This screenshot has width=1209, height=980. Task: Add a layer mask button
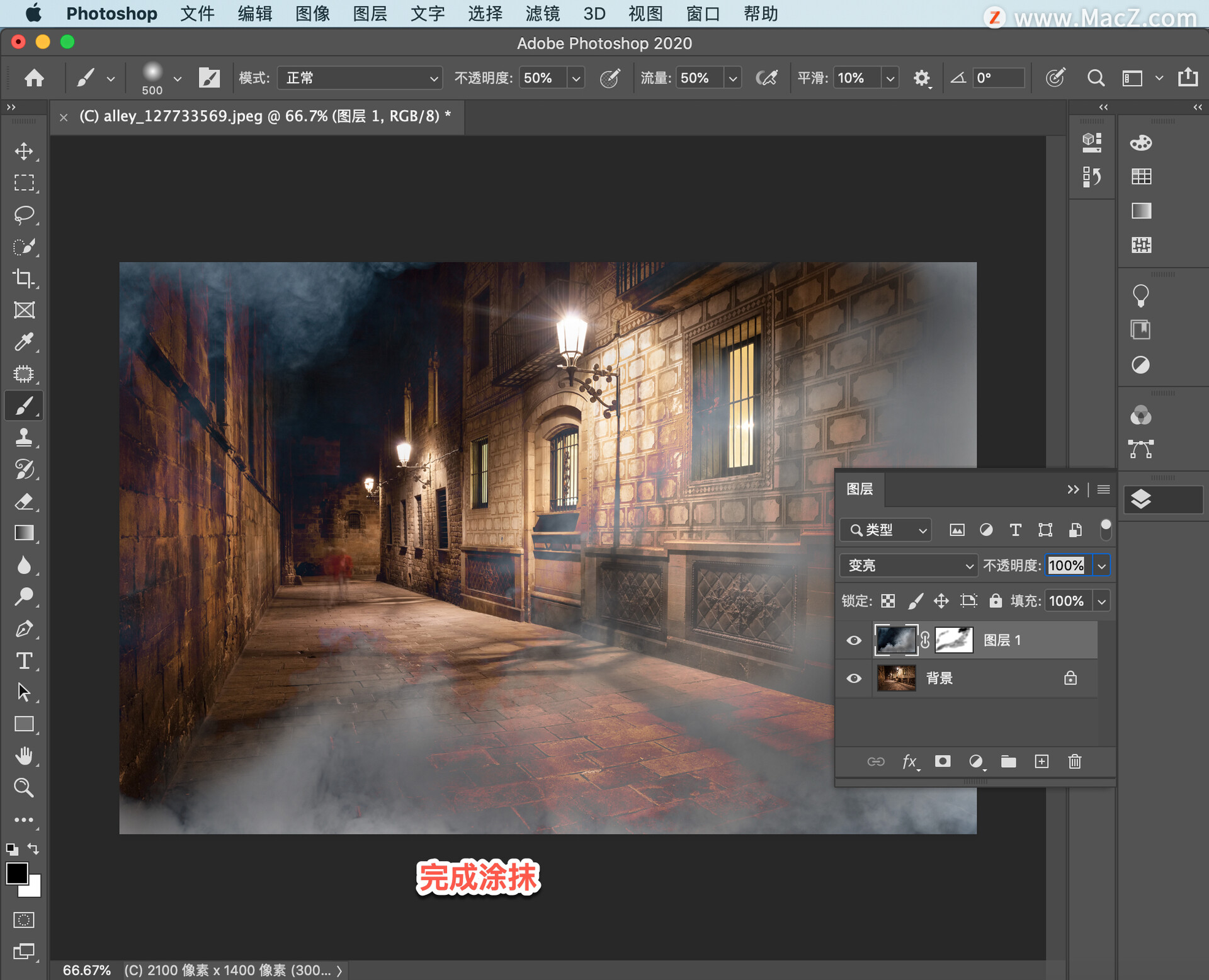(x=943, y=761)
